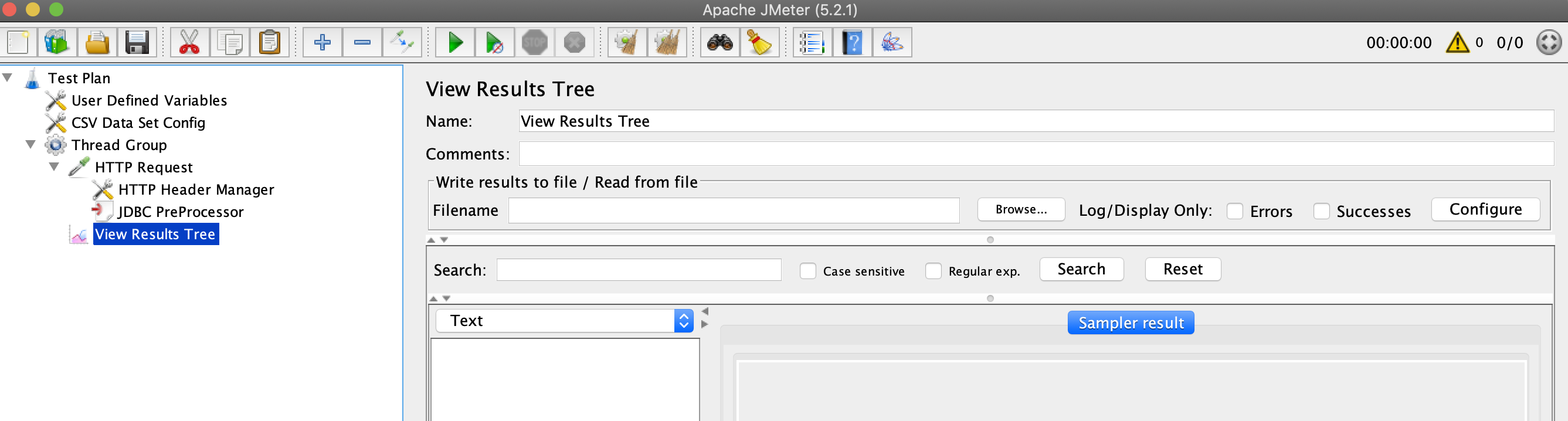Select the JDBC PreProcessor icon
1568x421 pixels.
tap(102, 211)
